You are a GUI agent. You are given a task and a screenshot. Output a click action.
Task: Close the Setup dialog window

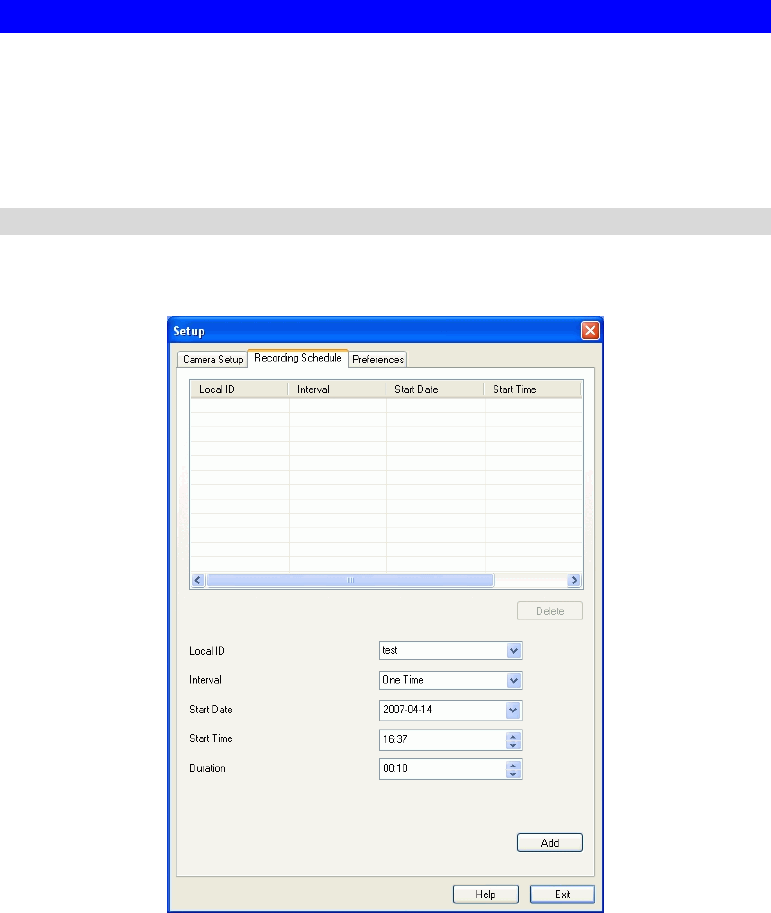point(590,331)
